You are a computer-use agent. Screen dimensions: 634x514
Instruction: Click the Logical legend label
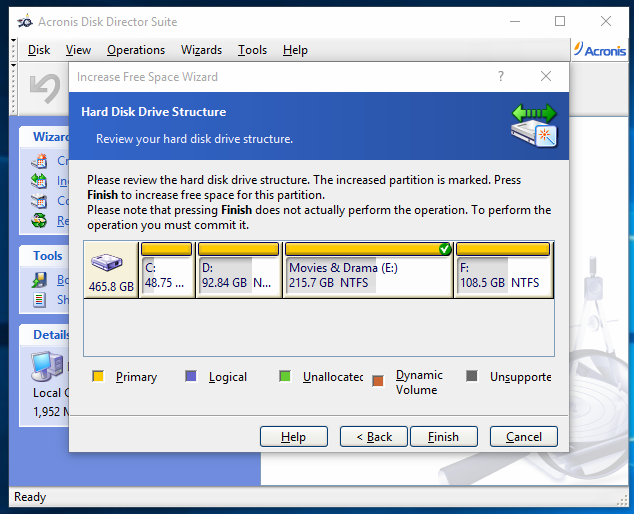[x=228, y=377]
